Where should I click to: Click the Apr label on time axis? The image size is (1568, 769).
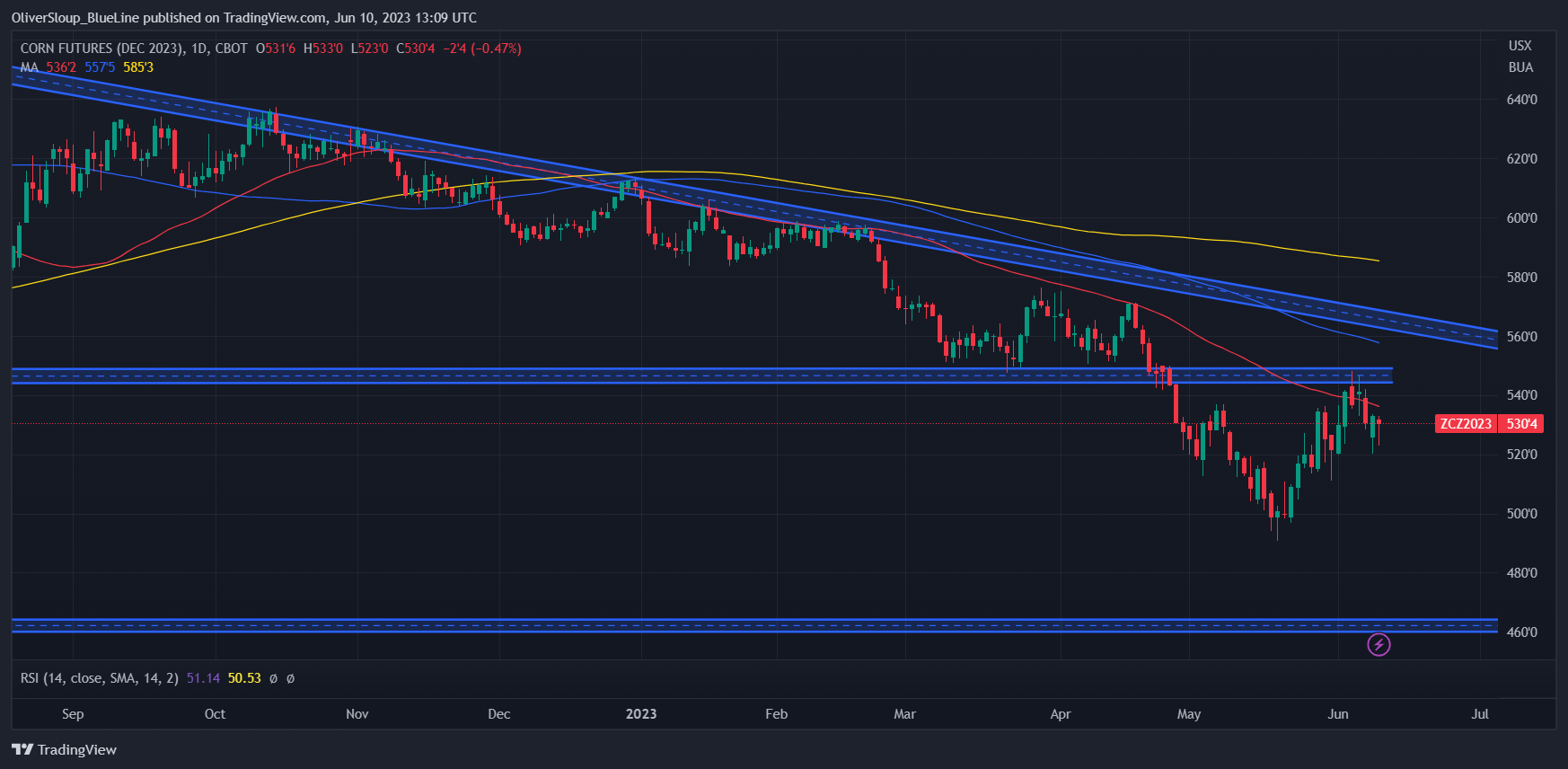1061,714
